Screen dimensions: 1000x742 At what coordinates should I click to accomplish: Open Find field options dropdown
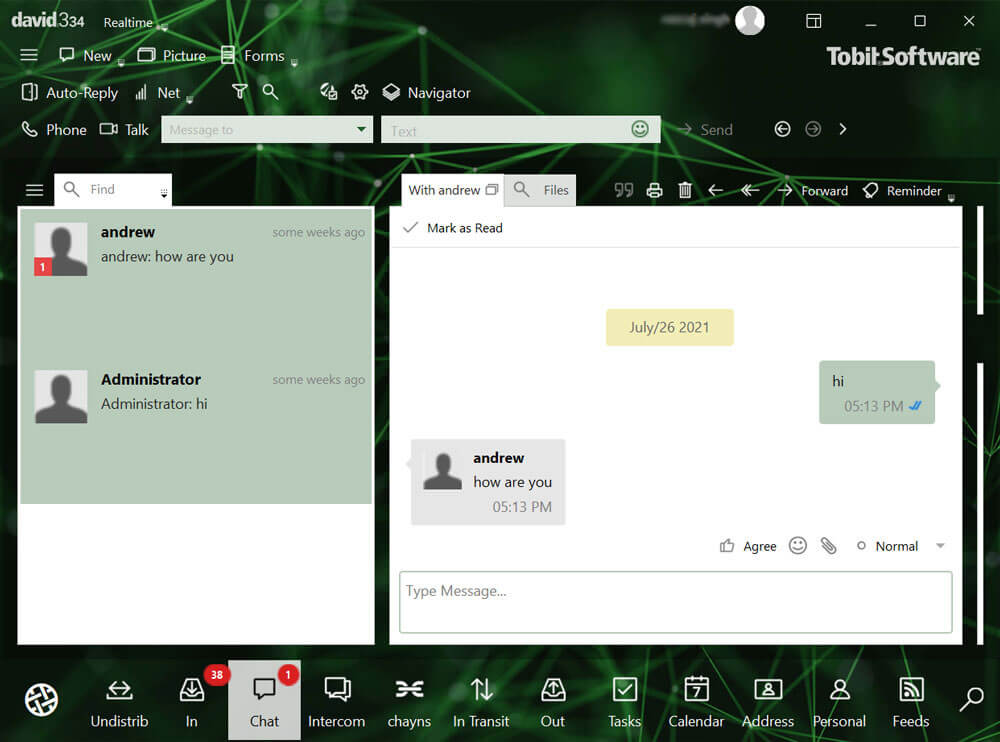(164, 193)
